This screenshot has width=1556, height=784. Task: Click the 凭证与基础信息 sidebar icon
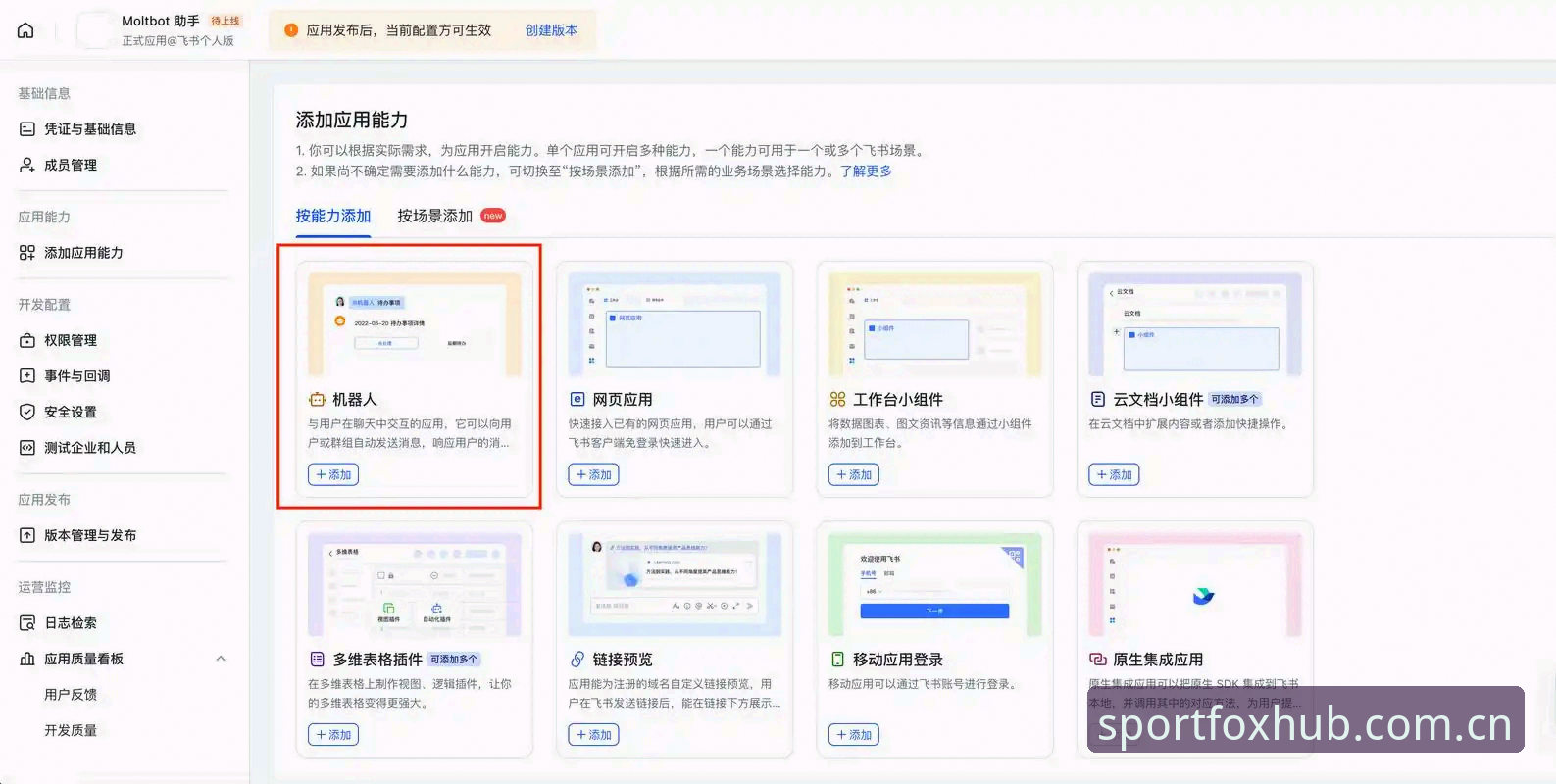(27, 129)
